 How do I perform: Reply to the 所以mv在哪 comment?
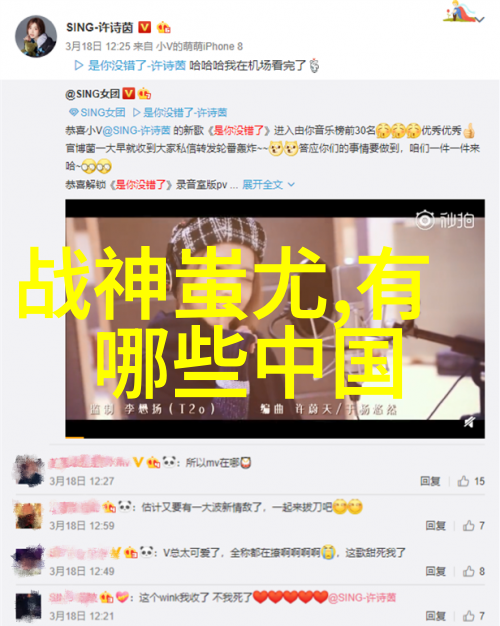tap(430, 481)
